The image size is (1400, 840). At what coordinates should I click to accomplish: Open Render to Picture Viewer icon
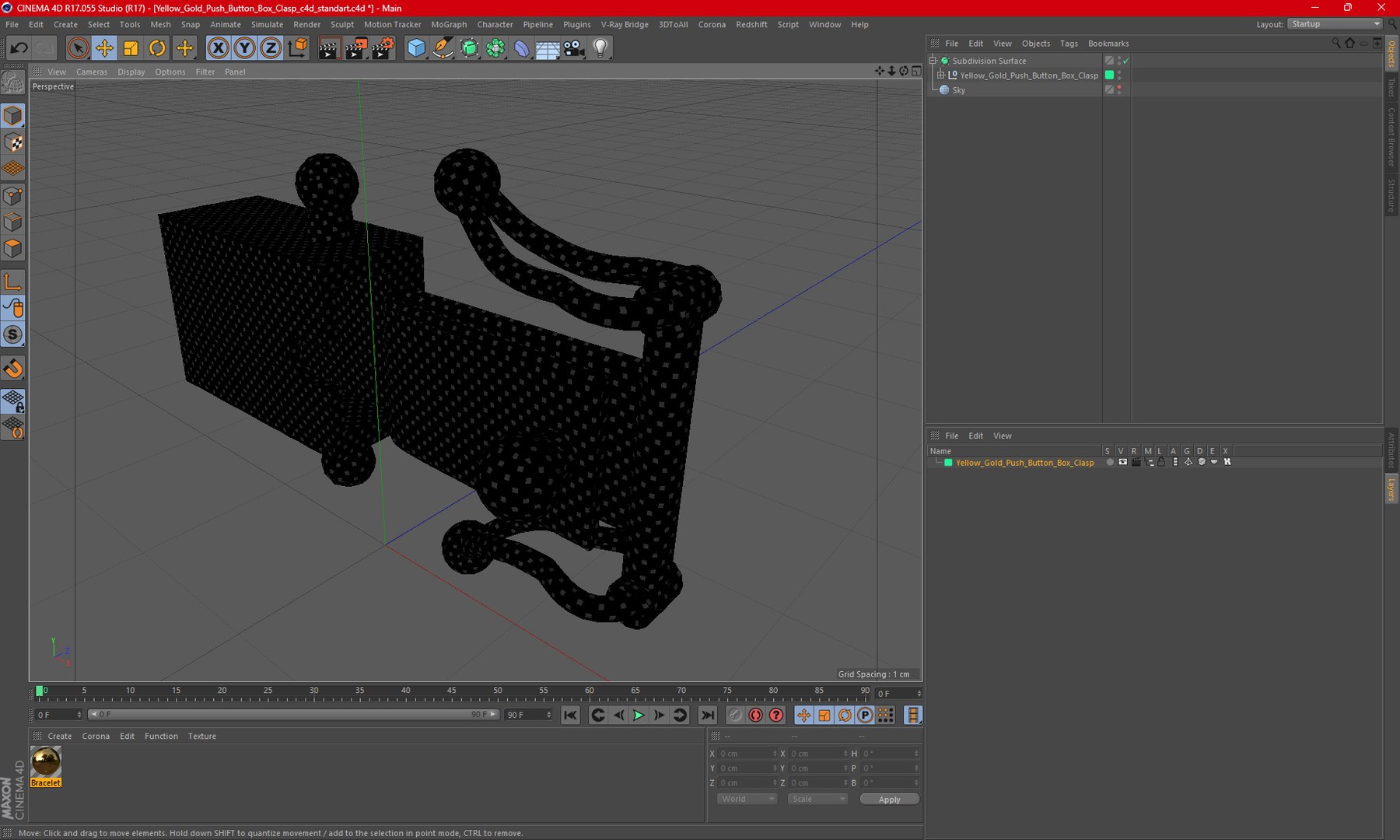pos(355,48)
